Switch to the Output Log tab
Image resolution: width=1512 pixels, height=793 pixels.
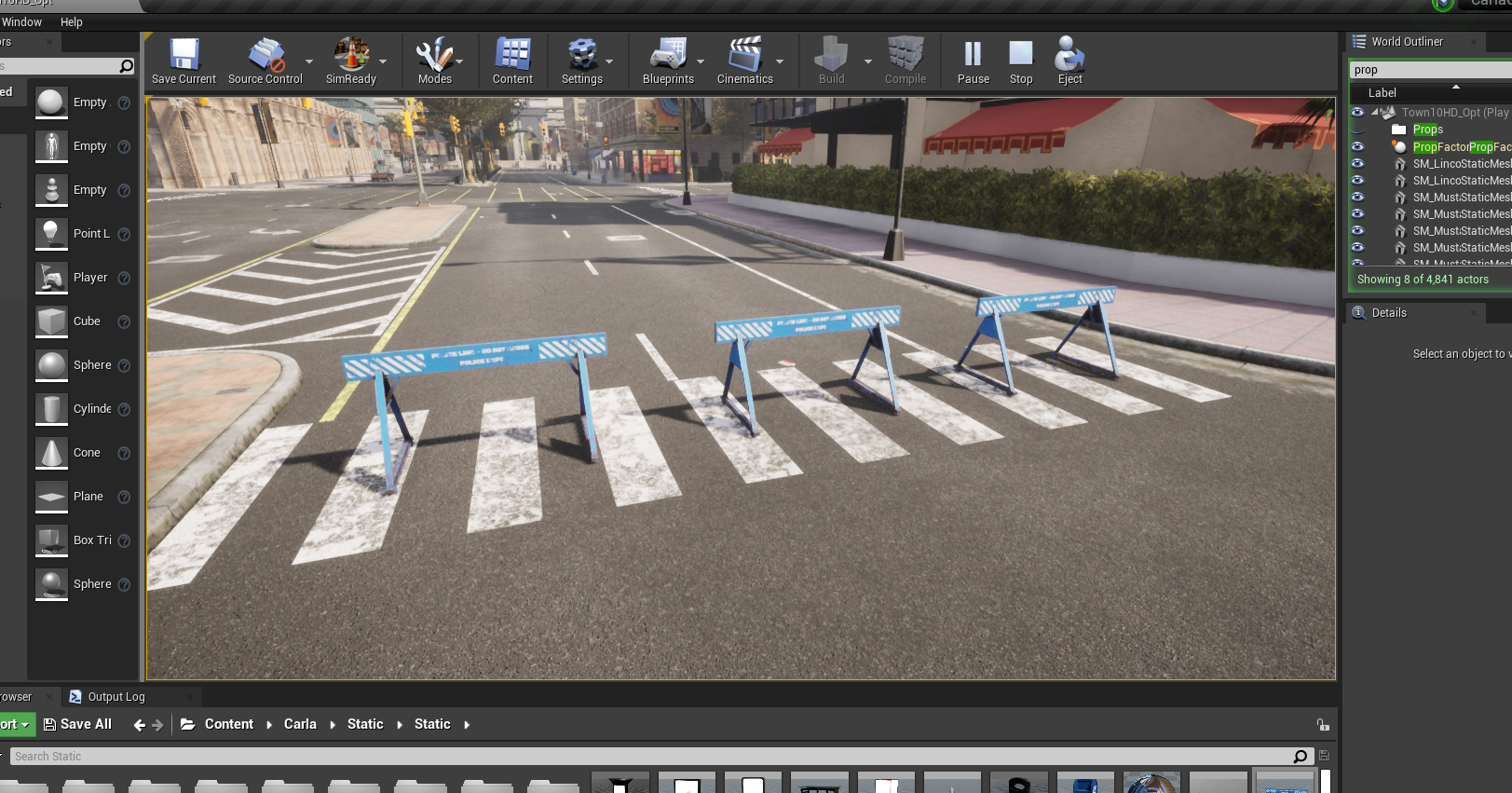116,697
